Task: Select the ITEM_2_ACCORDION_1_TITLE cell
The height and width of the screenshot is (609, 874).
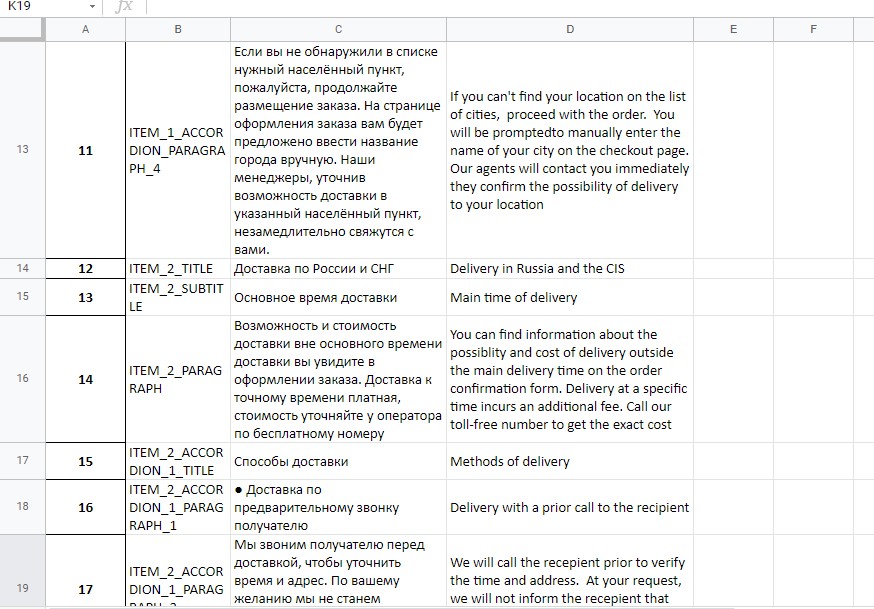Action: [178, 461]
